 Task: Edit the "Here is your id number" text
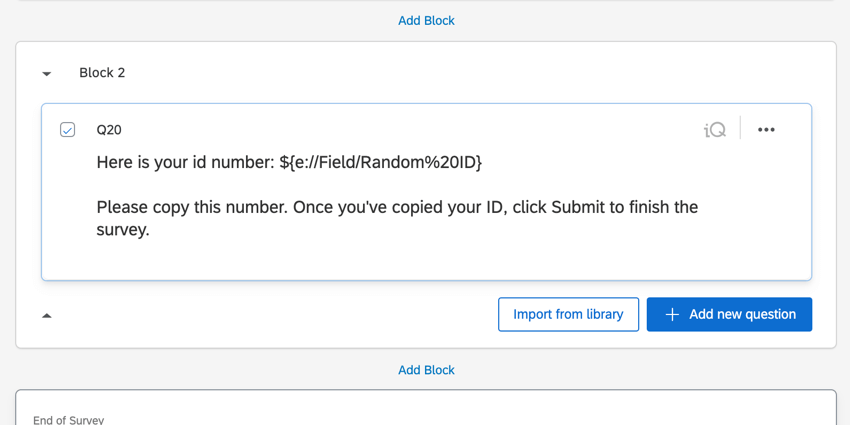coord(186,162)
